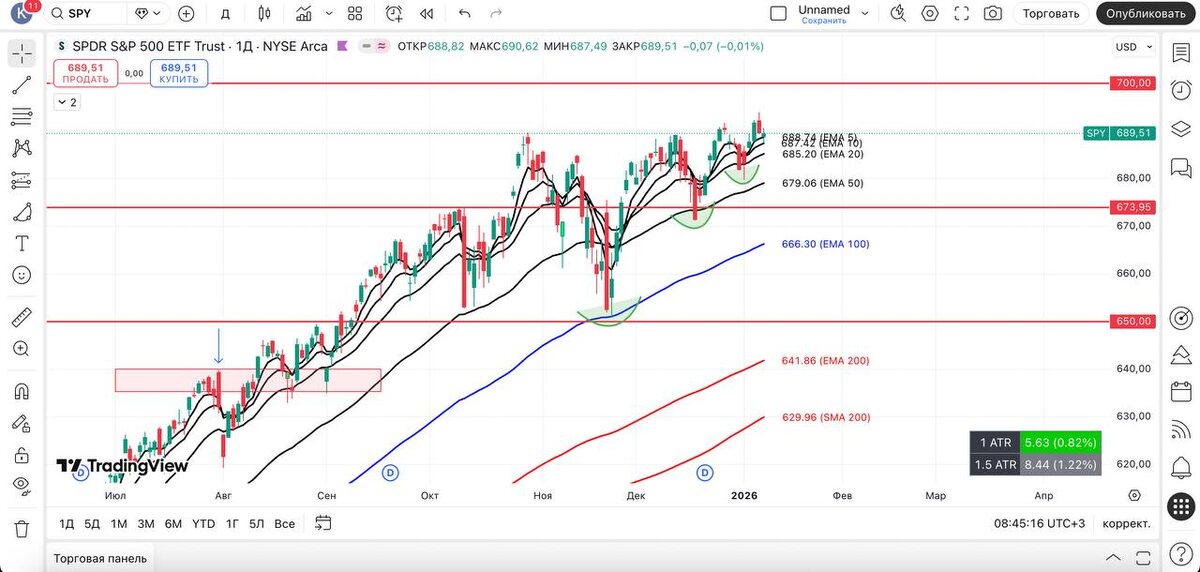The height and width of the screenshot is (572, 1200).
Task: Select the 6М date range
Action: pos(173,523)
